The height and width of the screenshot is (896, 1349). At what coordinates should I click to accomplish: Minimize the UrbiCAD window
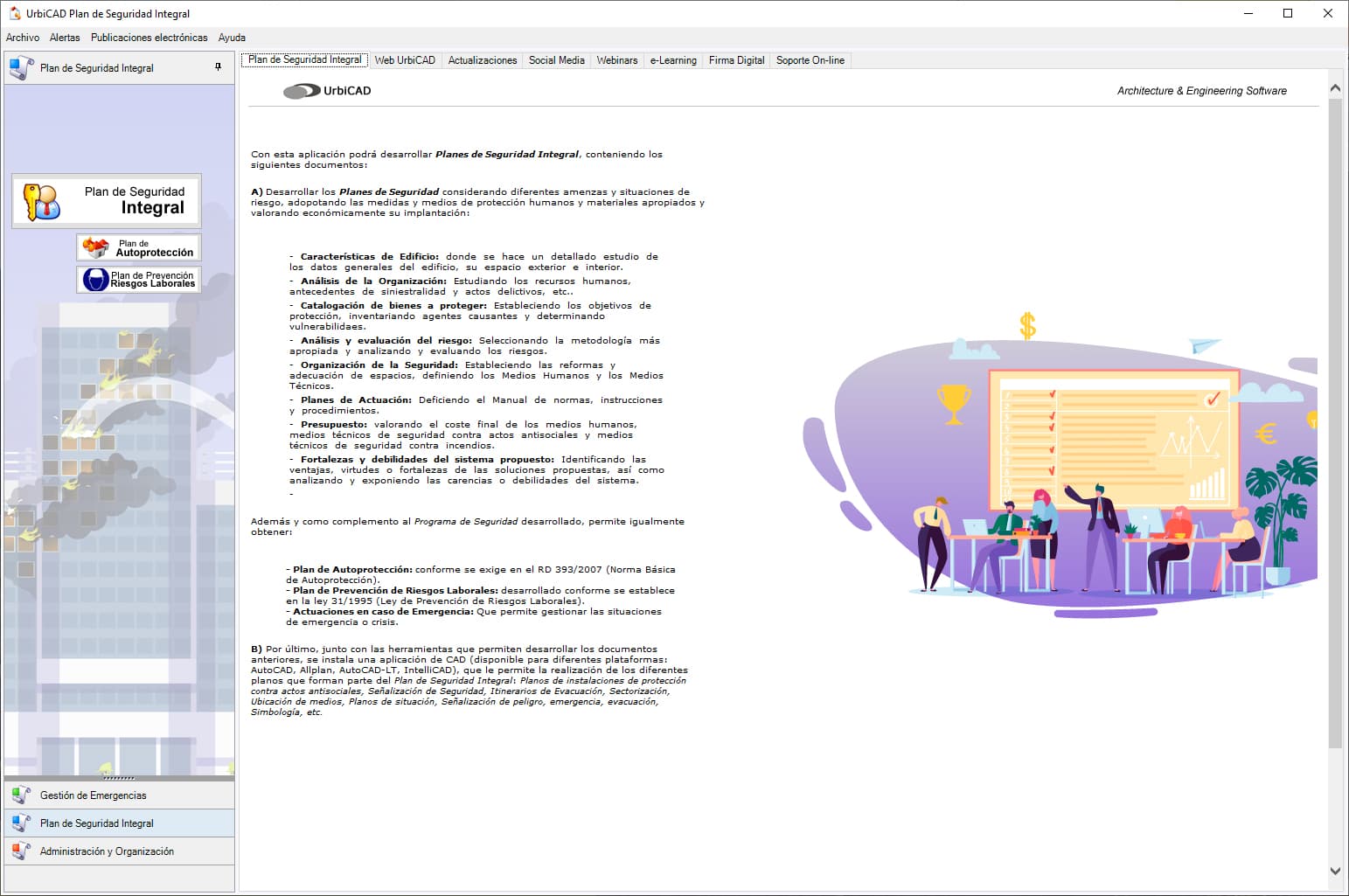pyautogui.click(x=1248, y=13)
